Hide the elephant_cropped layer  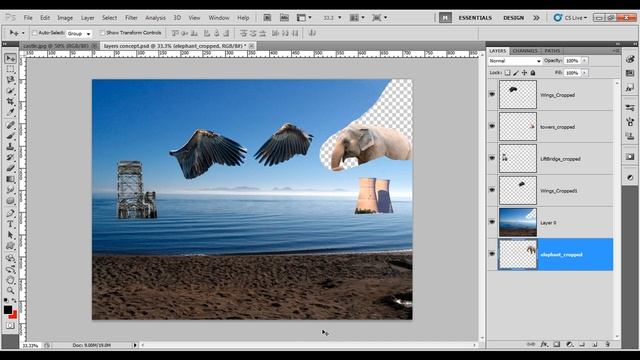coord(492,254)
